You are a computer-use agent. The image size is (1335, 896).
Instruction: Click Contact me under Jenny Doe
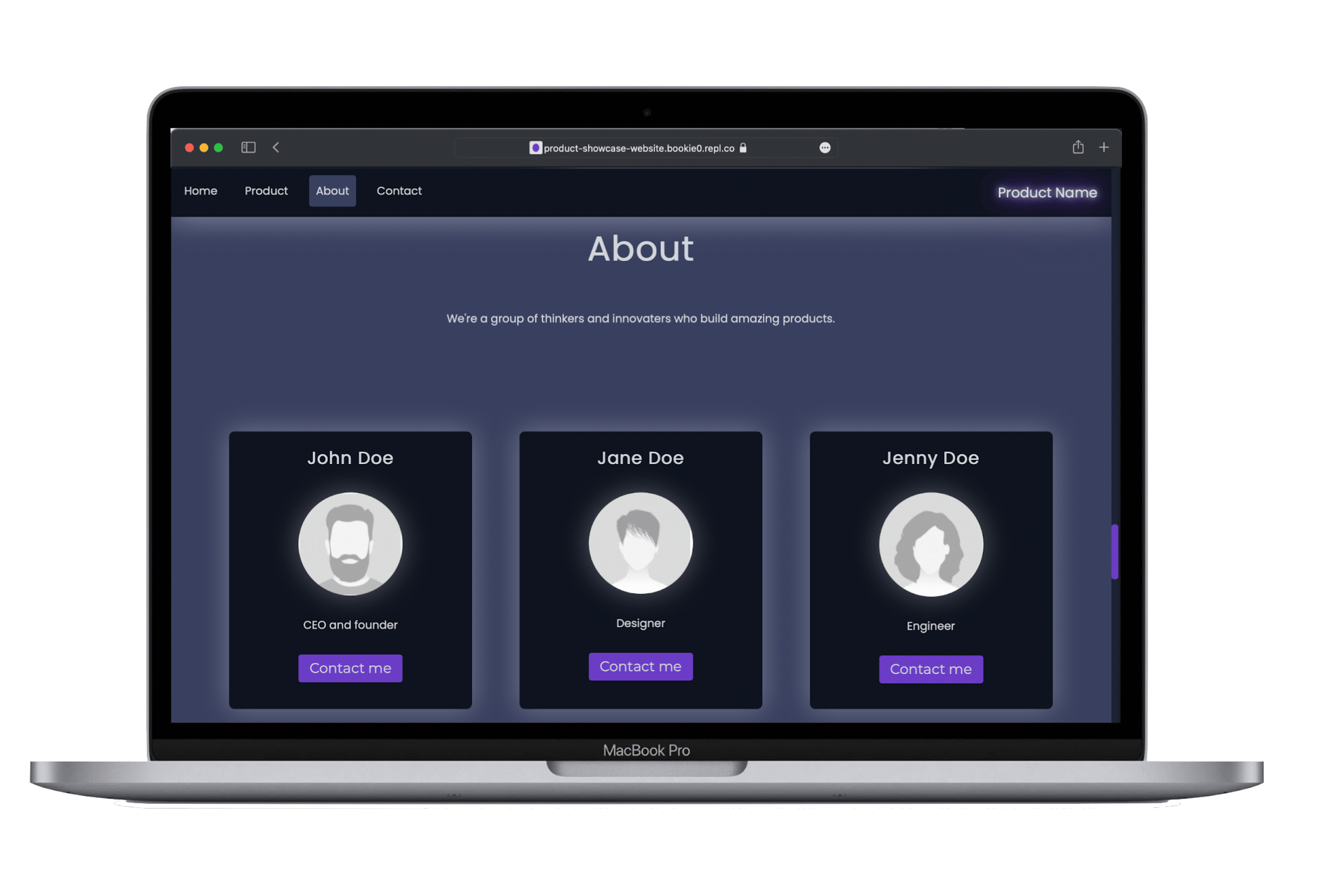[930, 669]
